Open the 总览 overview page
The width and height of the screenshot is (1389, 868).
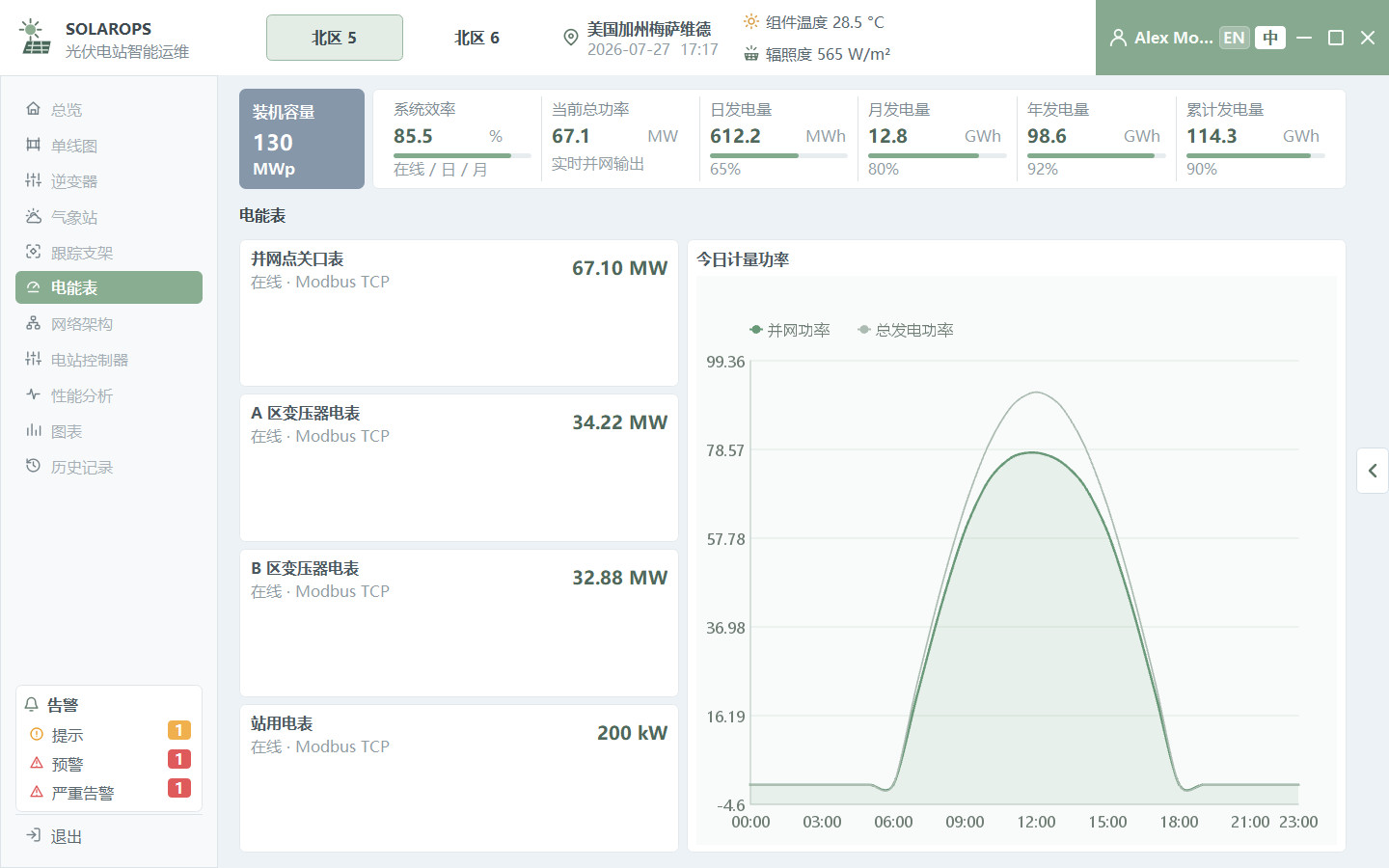pyautogui.click(x=109, y=109)
